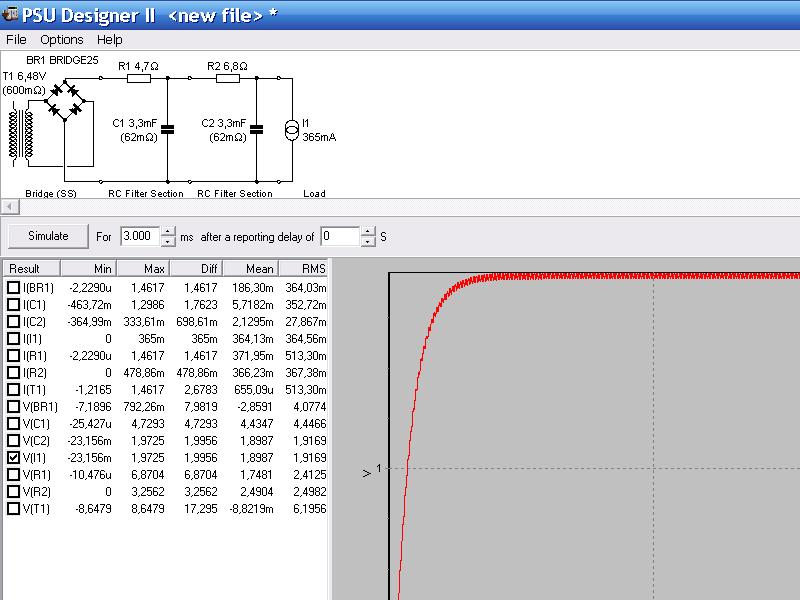Increase simulation time with up arrow

[168, 231]
